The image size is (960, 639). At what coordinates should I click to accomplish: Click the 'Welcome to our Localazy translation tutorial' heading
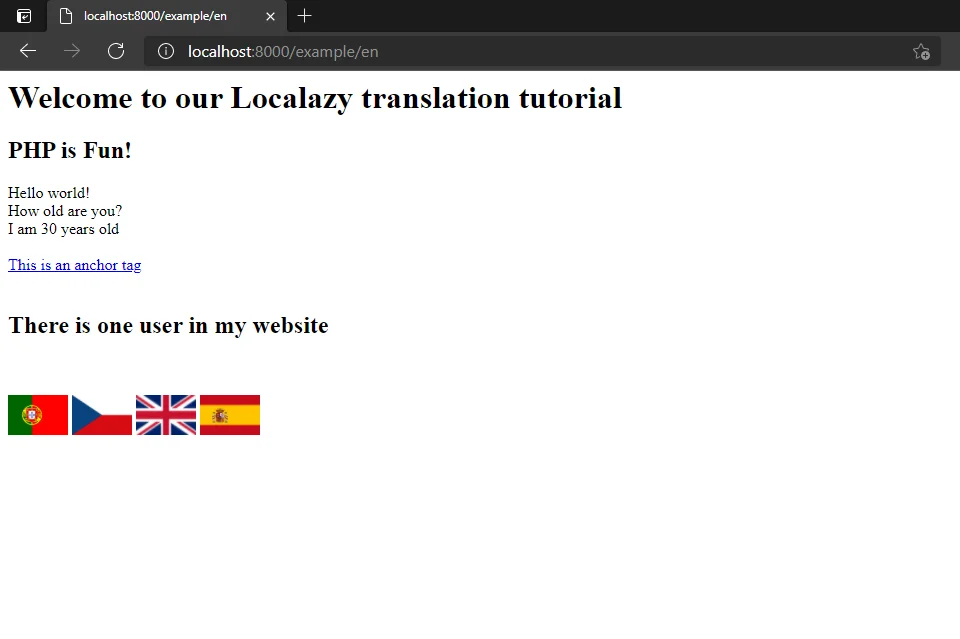coord(314,97)
